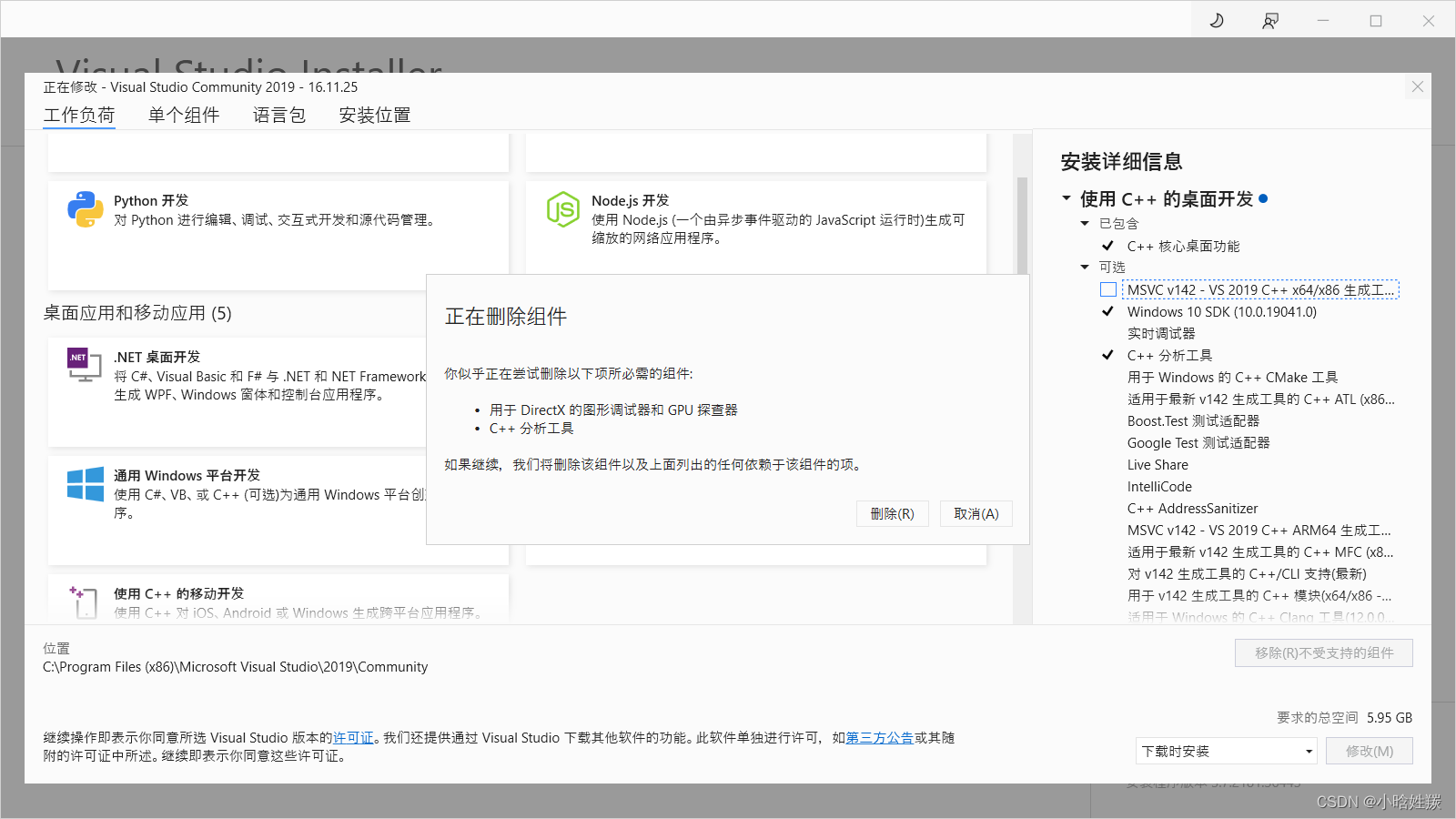Click the 删除(R) button in the dialog
Screen dimensions: 1456x819
pos(892,513)
